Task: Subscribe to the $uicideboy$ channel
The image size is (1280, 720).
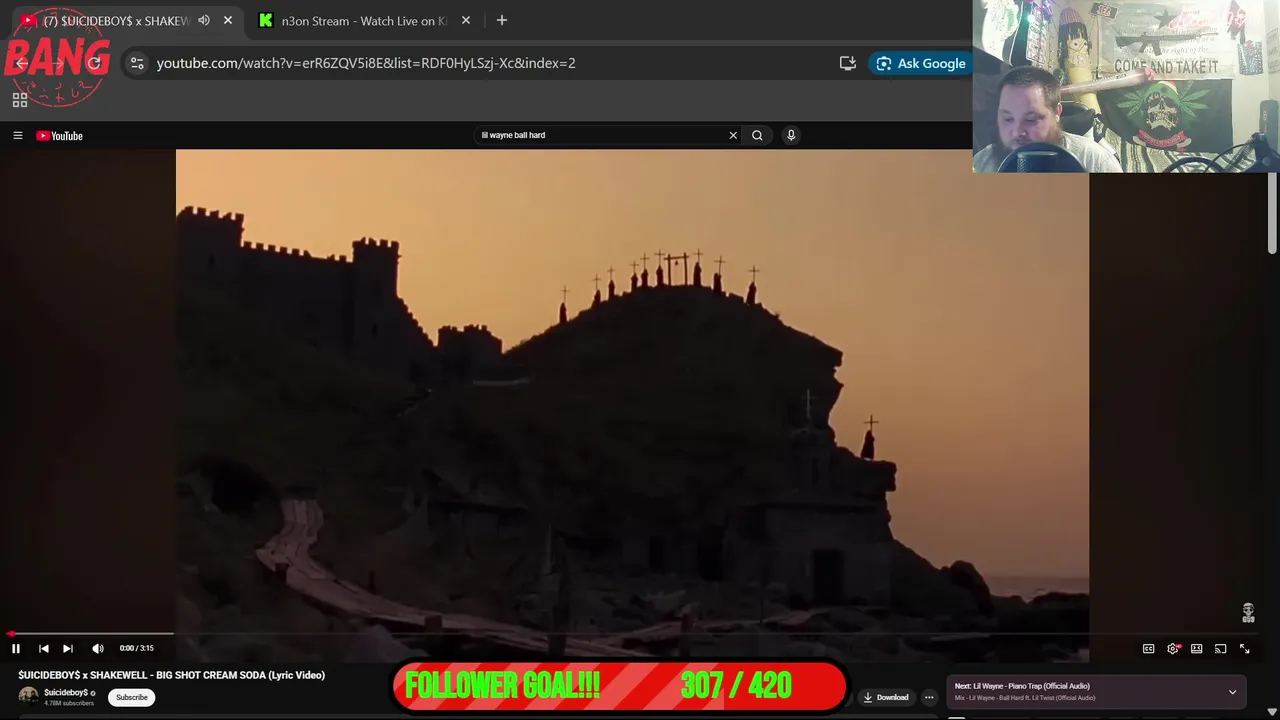Action: 131,697
